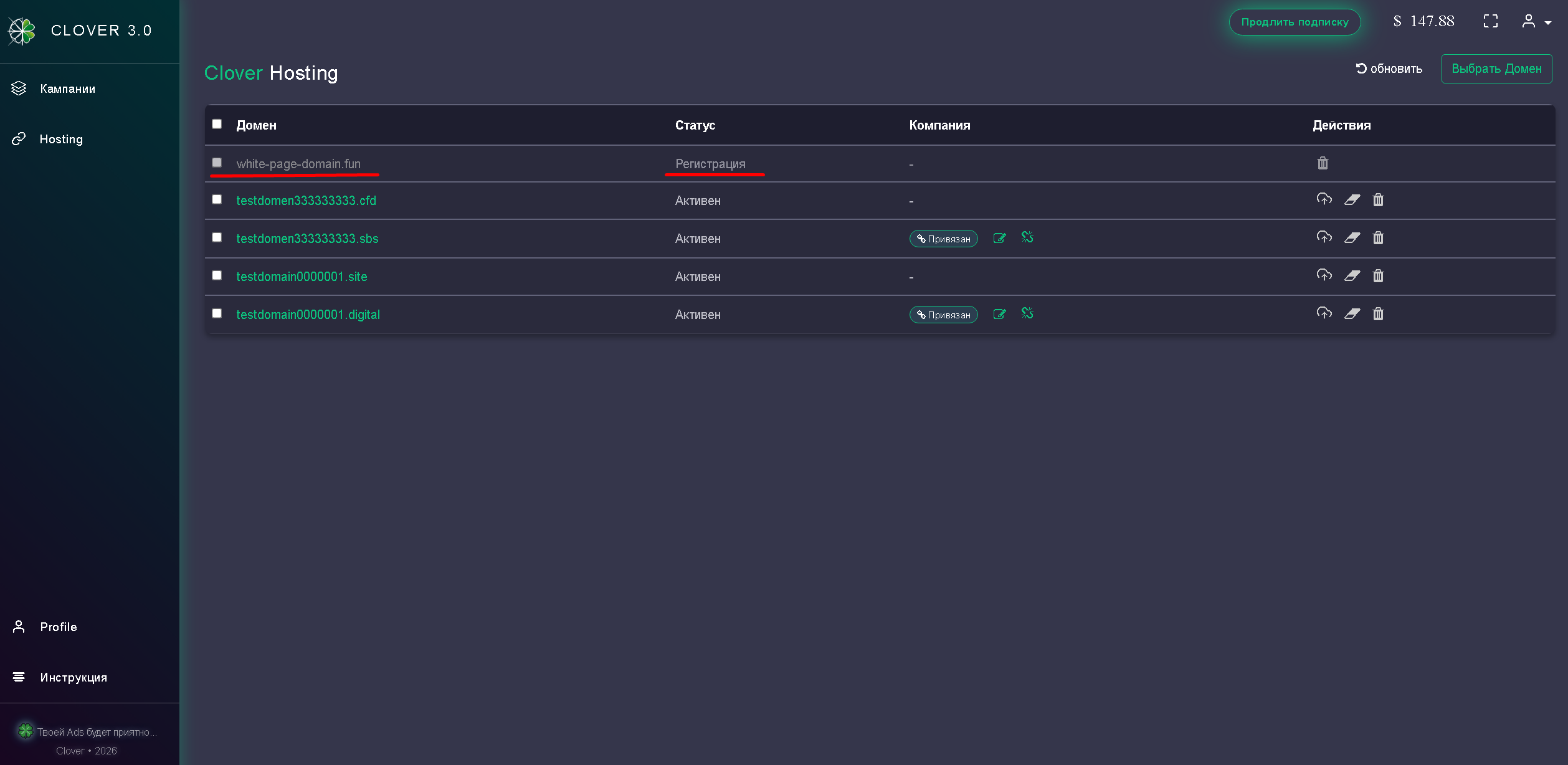Toggle fullscreen mode icon in header

1490,21
